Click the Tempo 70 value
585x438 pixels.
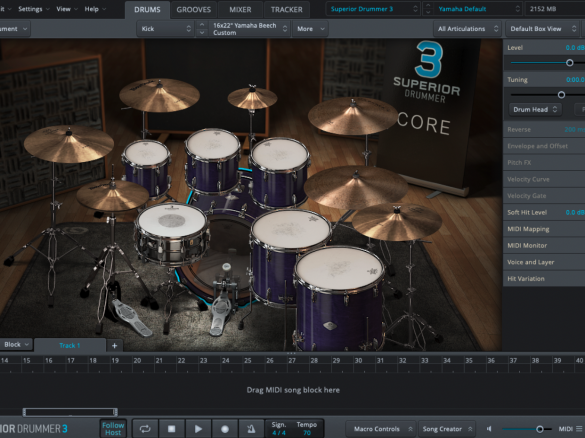(307, 433)
